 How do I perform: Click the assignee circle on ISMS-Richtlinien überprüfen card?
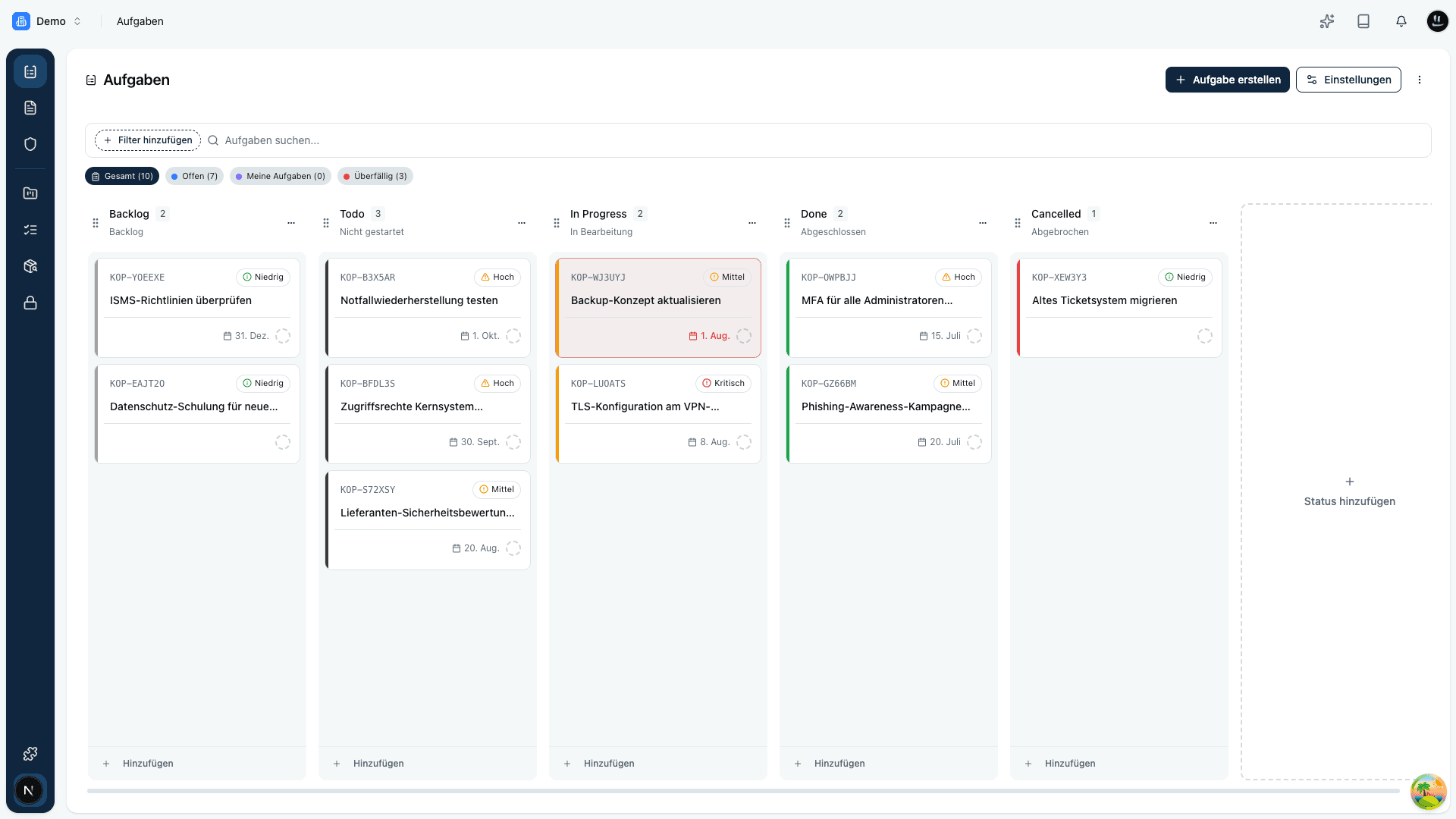(x=283, y=336)
